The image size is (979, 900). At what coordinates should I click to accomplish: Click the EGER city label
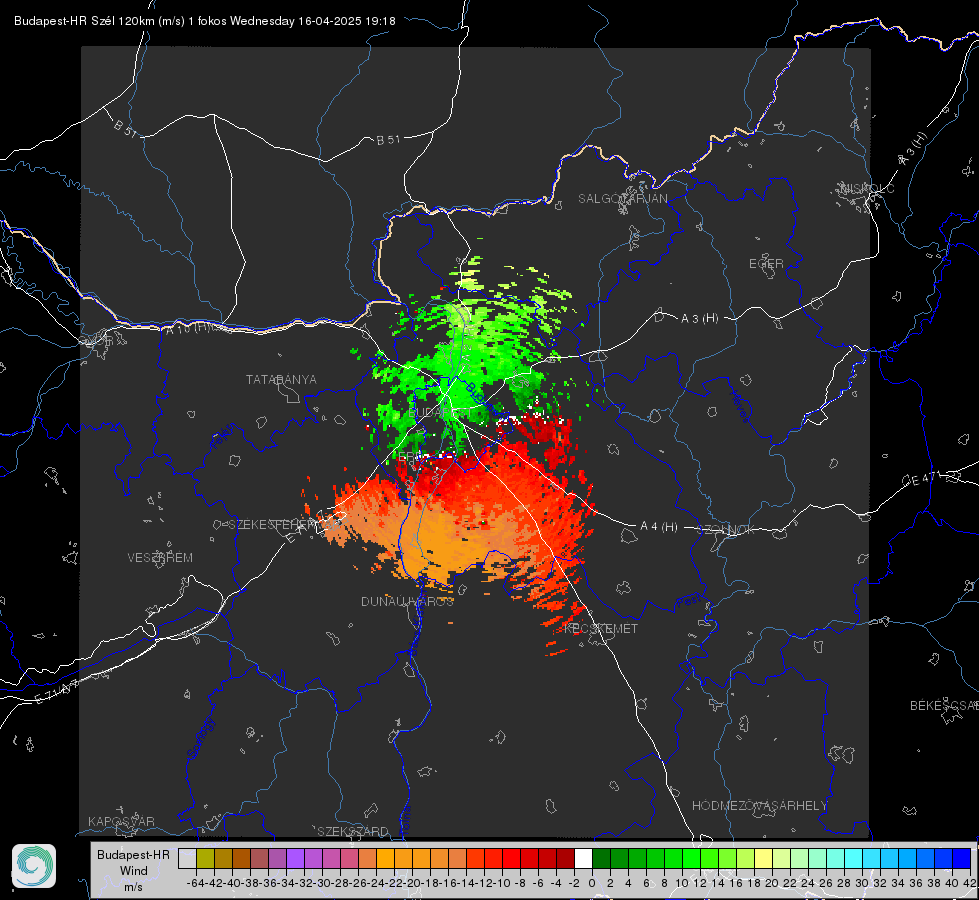click(766, 264)
